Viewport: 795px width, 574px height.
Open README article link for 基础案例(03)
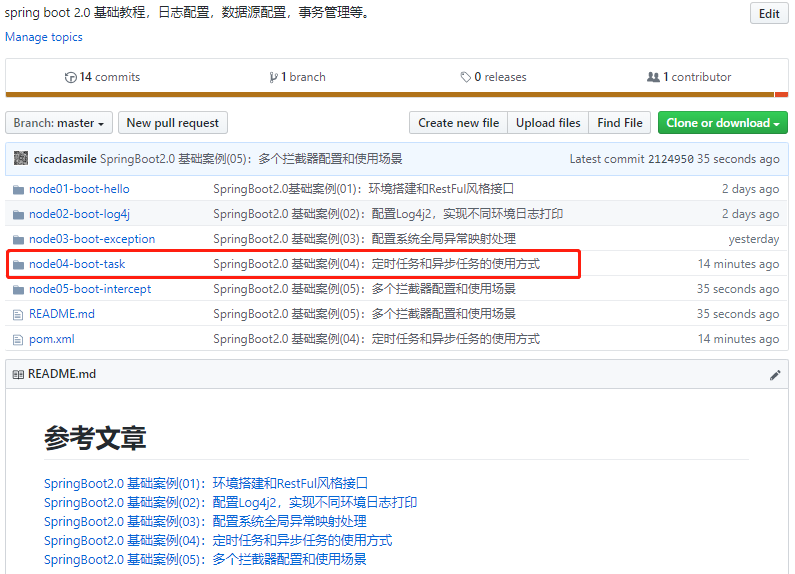[205, 521]
